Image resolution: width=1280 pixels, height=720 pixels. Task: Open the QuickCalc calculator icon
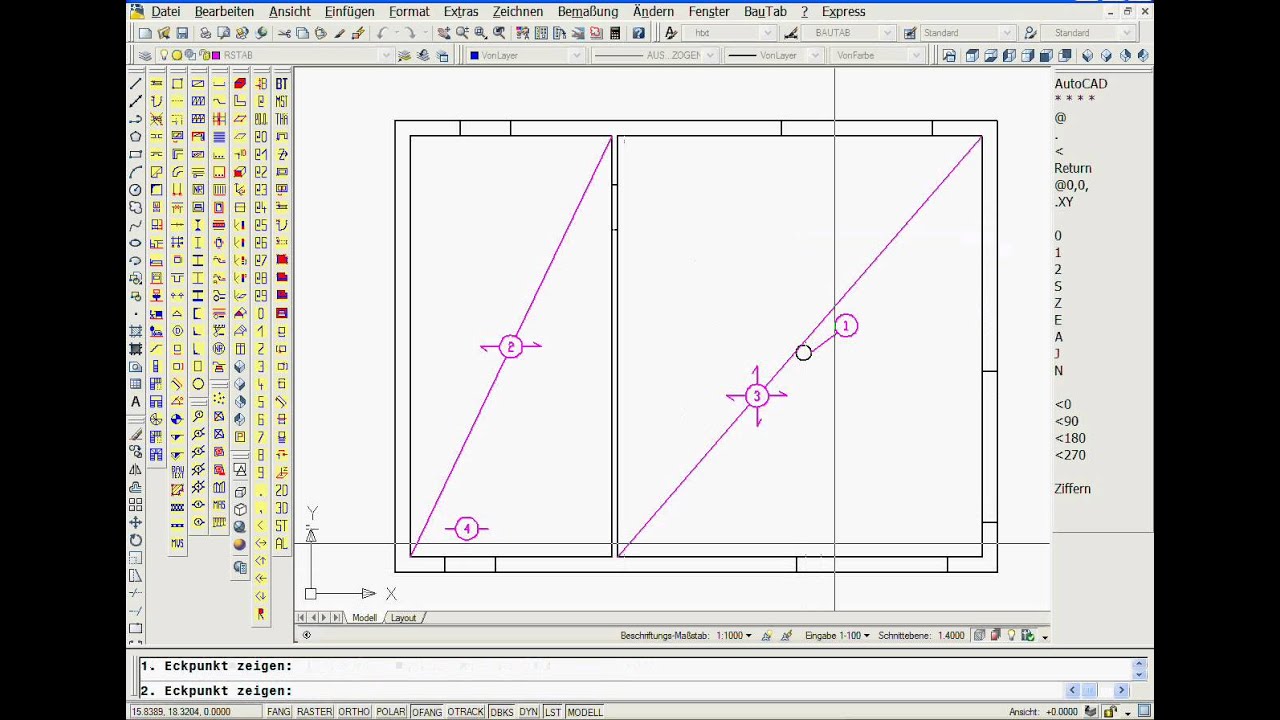pyautogui.click(x=615, y=33)
